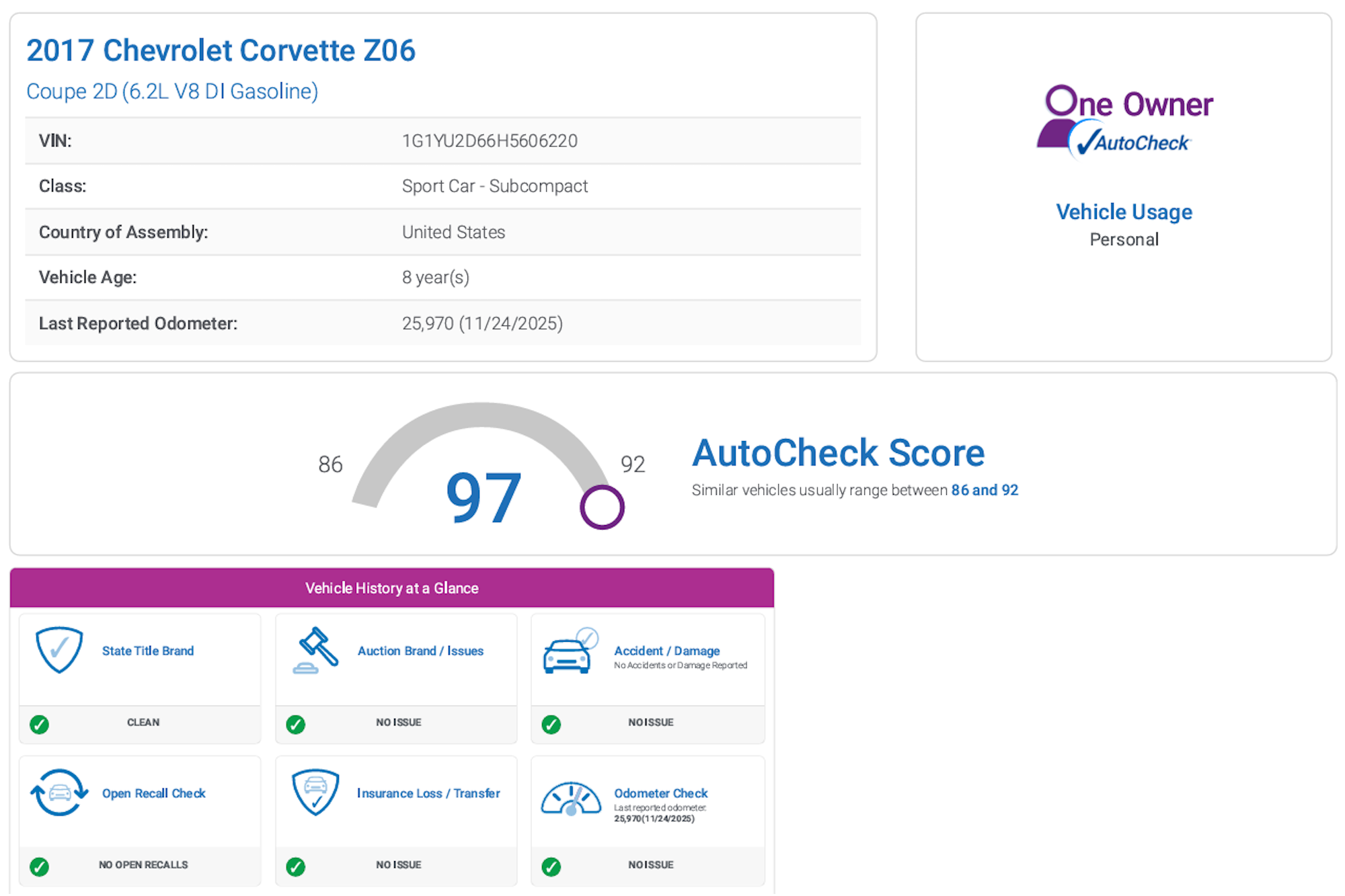The width and height of the screenshot is (1345, 896).
Task: Click the 86 label left of gauge
Action: click(x=330, y=464)
